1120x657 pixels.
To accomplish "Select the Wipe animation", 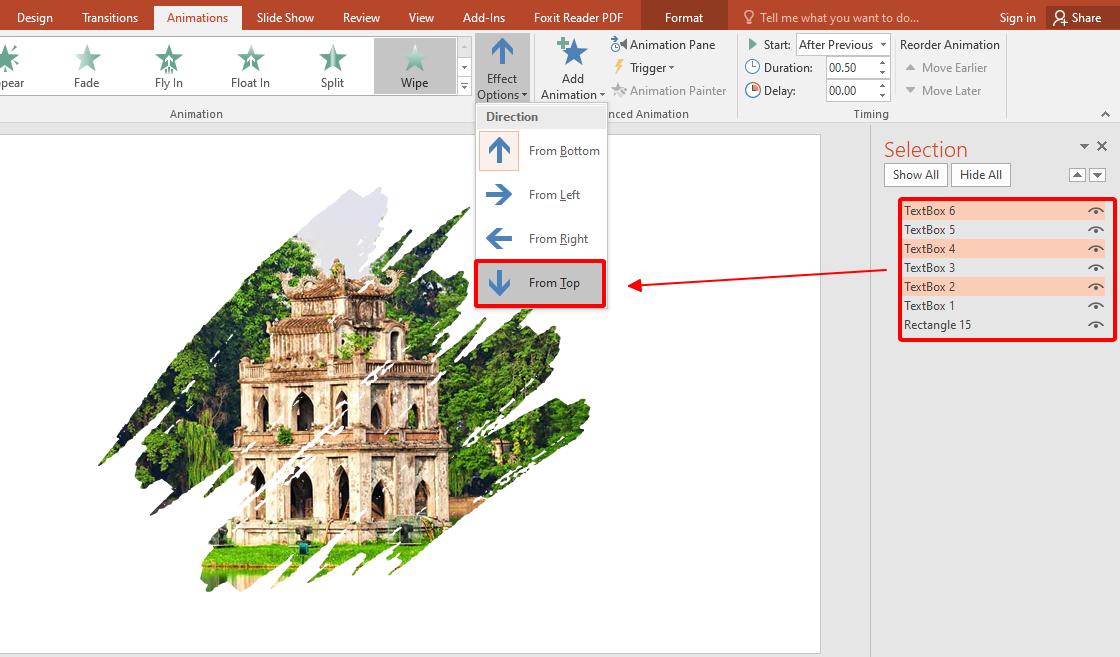I will (415, 65).
